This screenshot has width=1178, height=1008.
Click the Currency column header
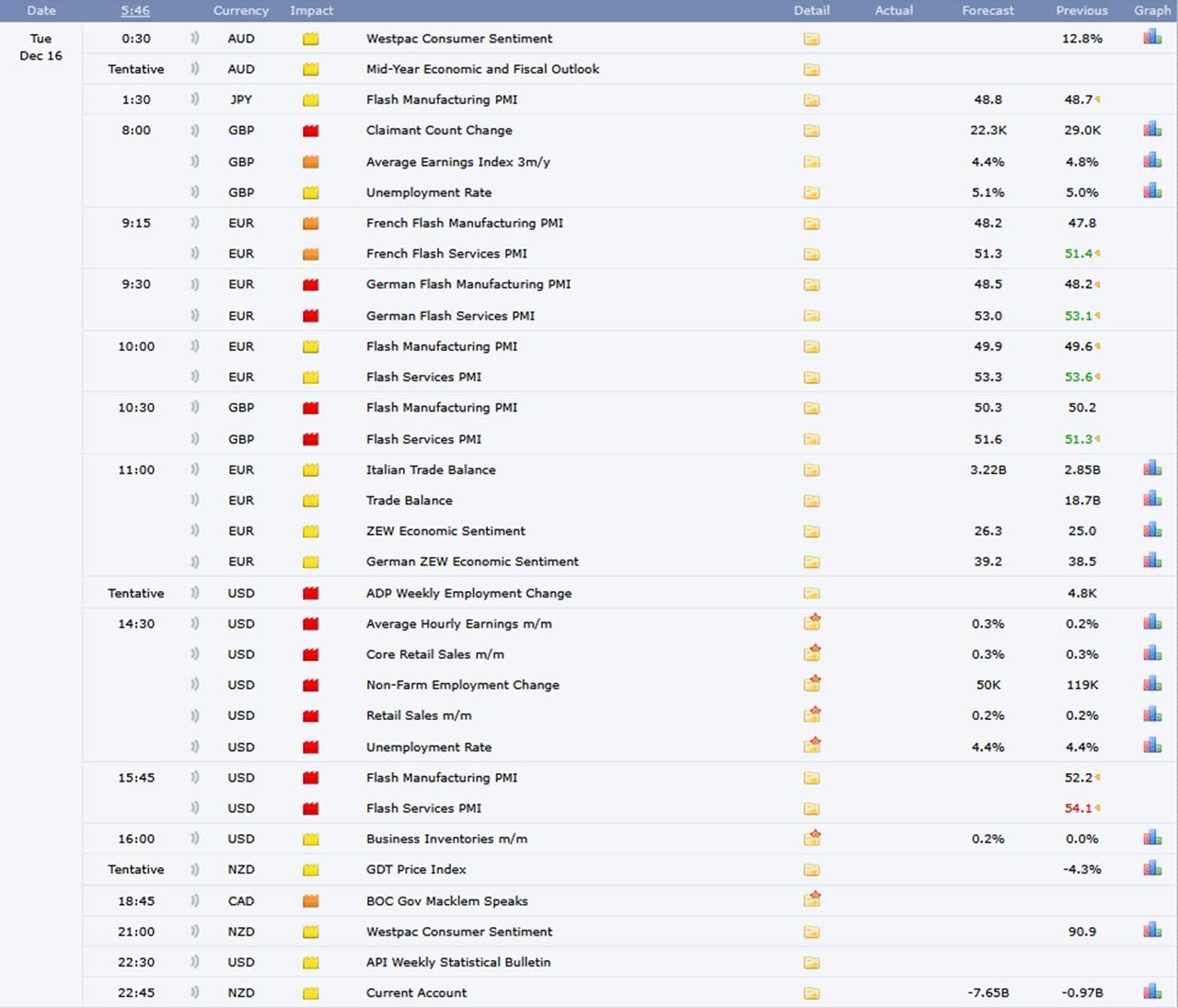click(241, 11)
